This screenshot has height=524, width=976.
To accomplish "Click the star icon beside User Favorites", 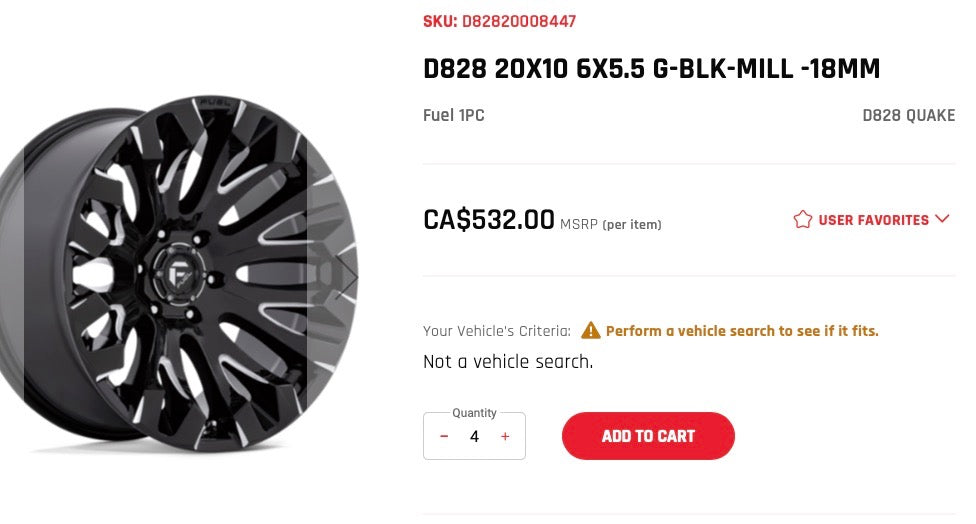I will (802, 220).
